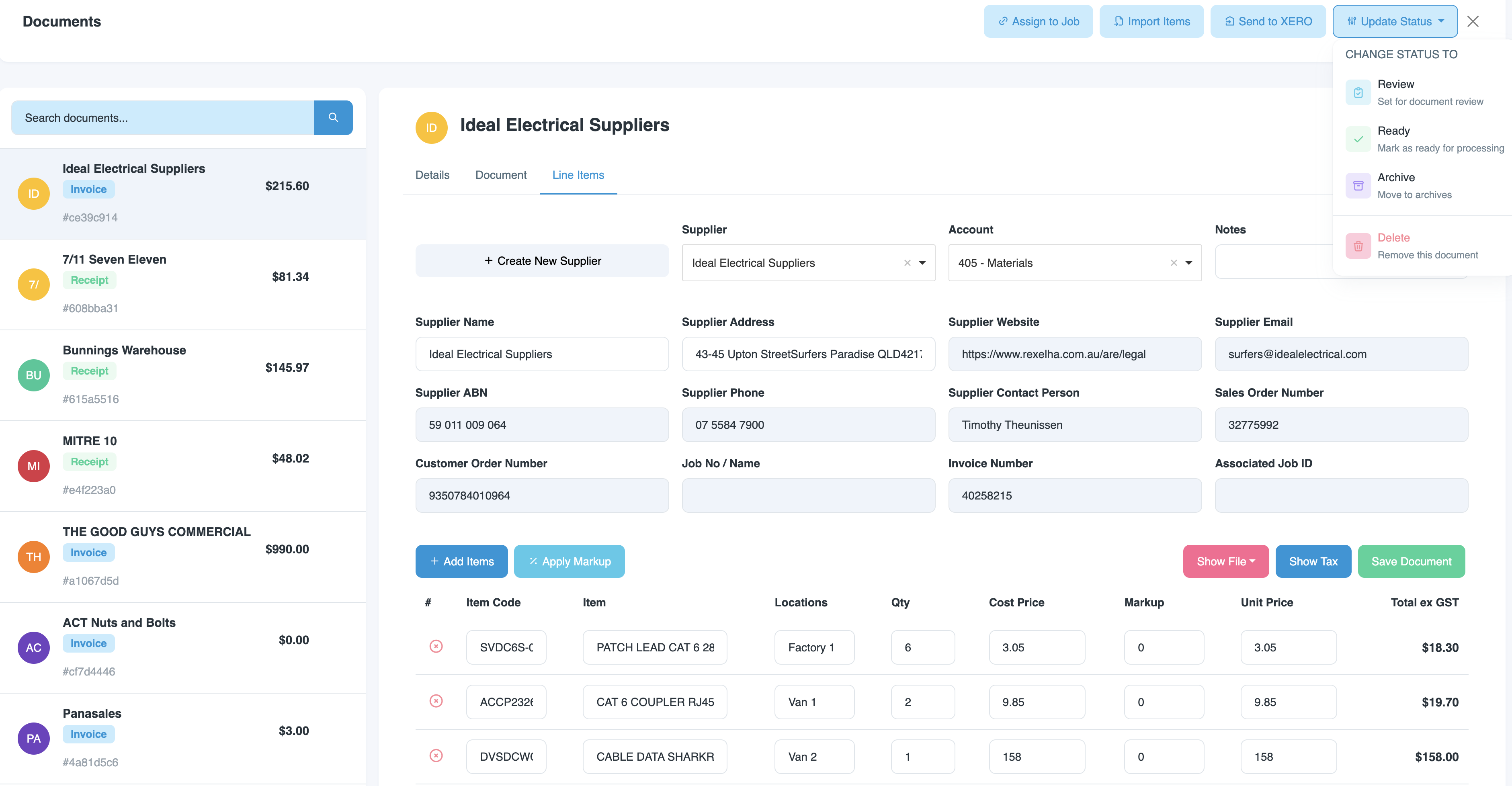
Task: Click the Save Document button
Action: (1410, 561)
